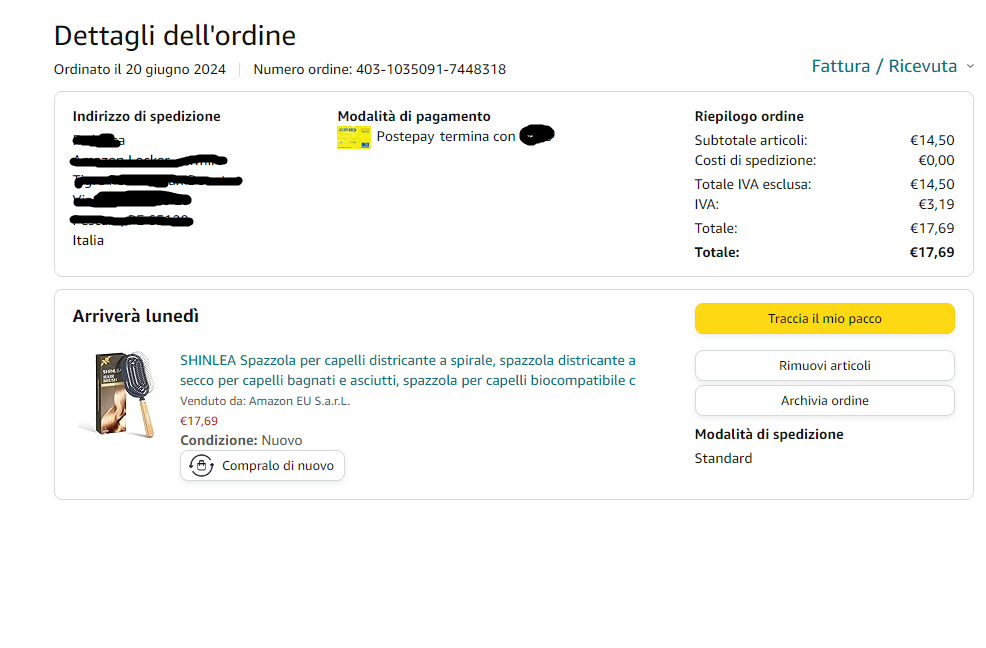This screenshot has height=648, width=986.
Task: Archive the order with Archivia ordine
Action: point(824,400)
